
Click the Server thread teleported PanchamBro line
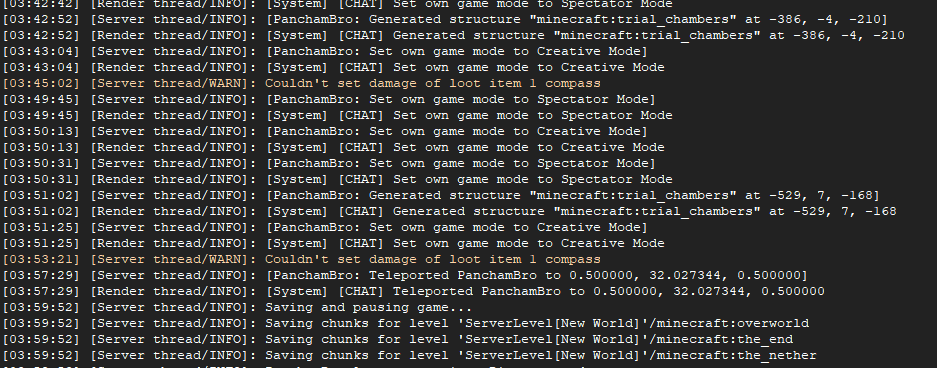pyautogui.click(x=405, y=275)
